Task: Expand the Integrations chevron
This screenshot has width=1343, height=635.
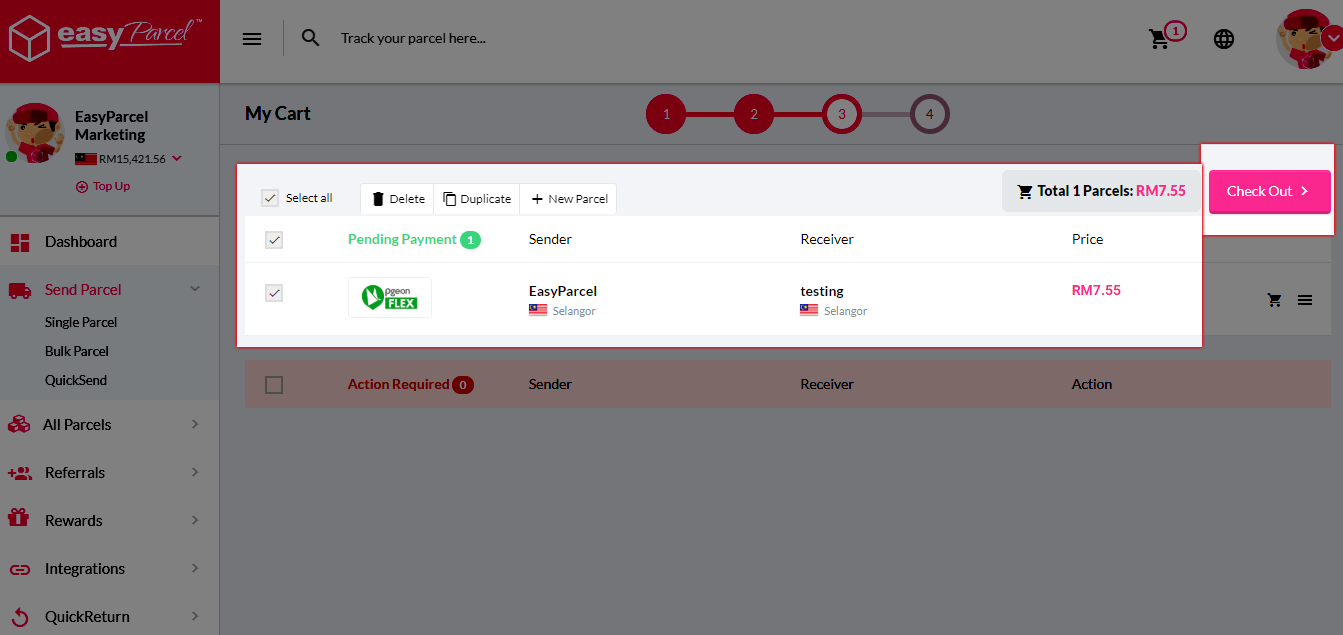Action: point(195,568)
